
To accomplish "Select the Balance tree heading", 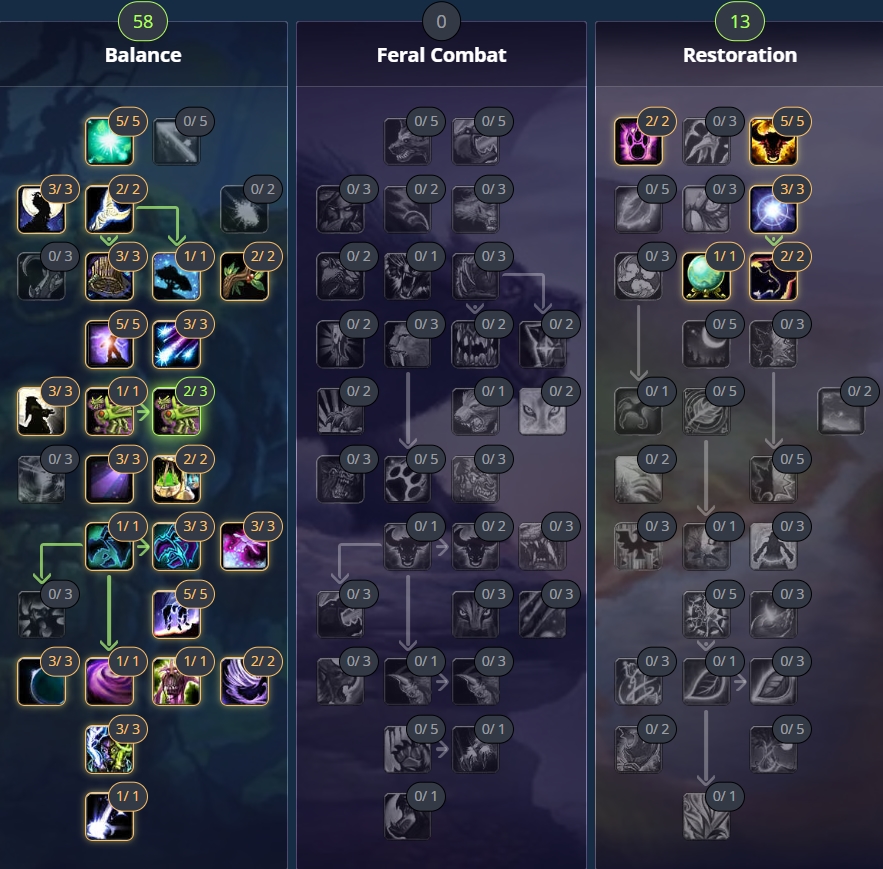I will pyautogui.click(x=143, y=55).
